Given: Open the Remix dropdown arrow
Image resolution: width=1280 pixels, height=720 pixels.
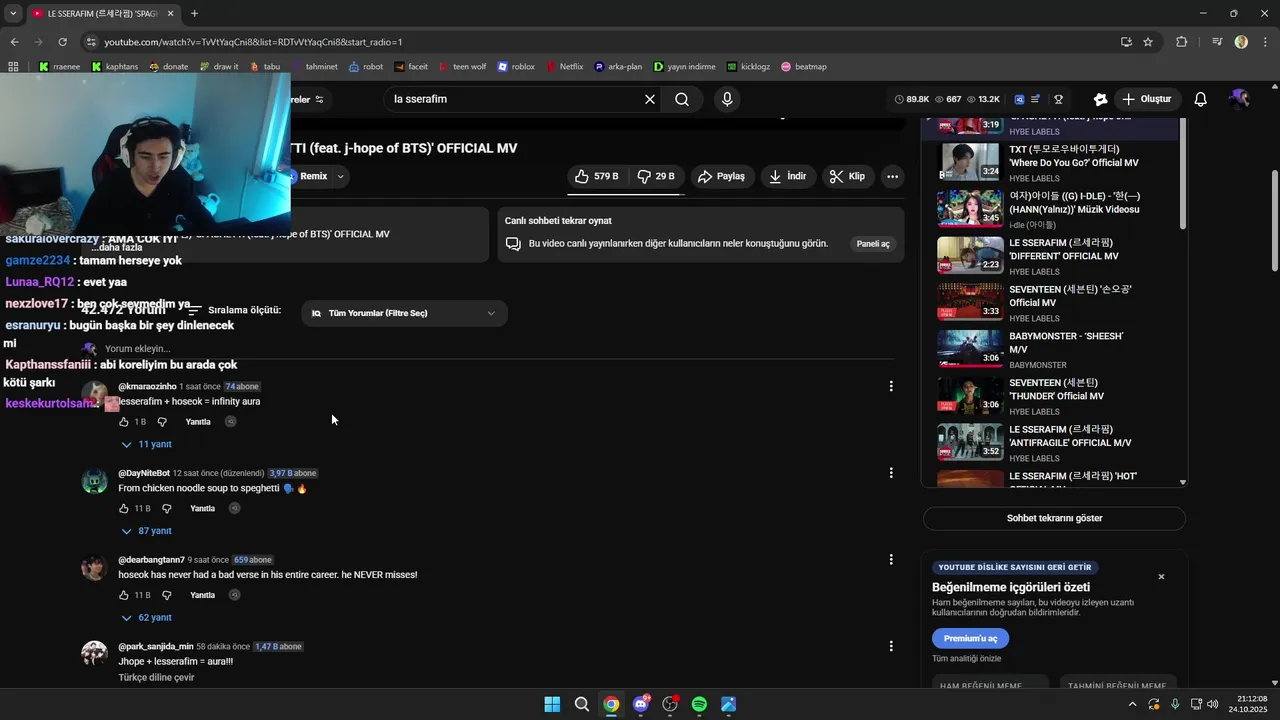Looking at the screenshot, I should pos(340,176).
